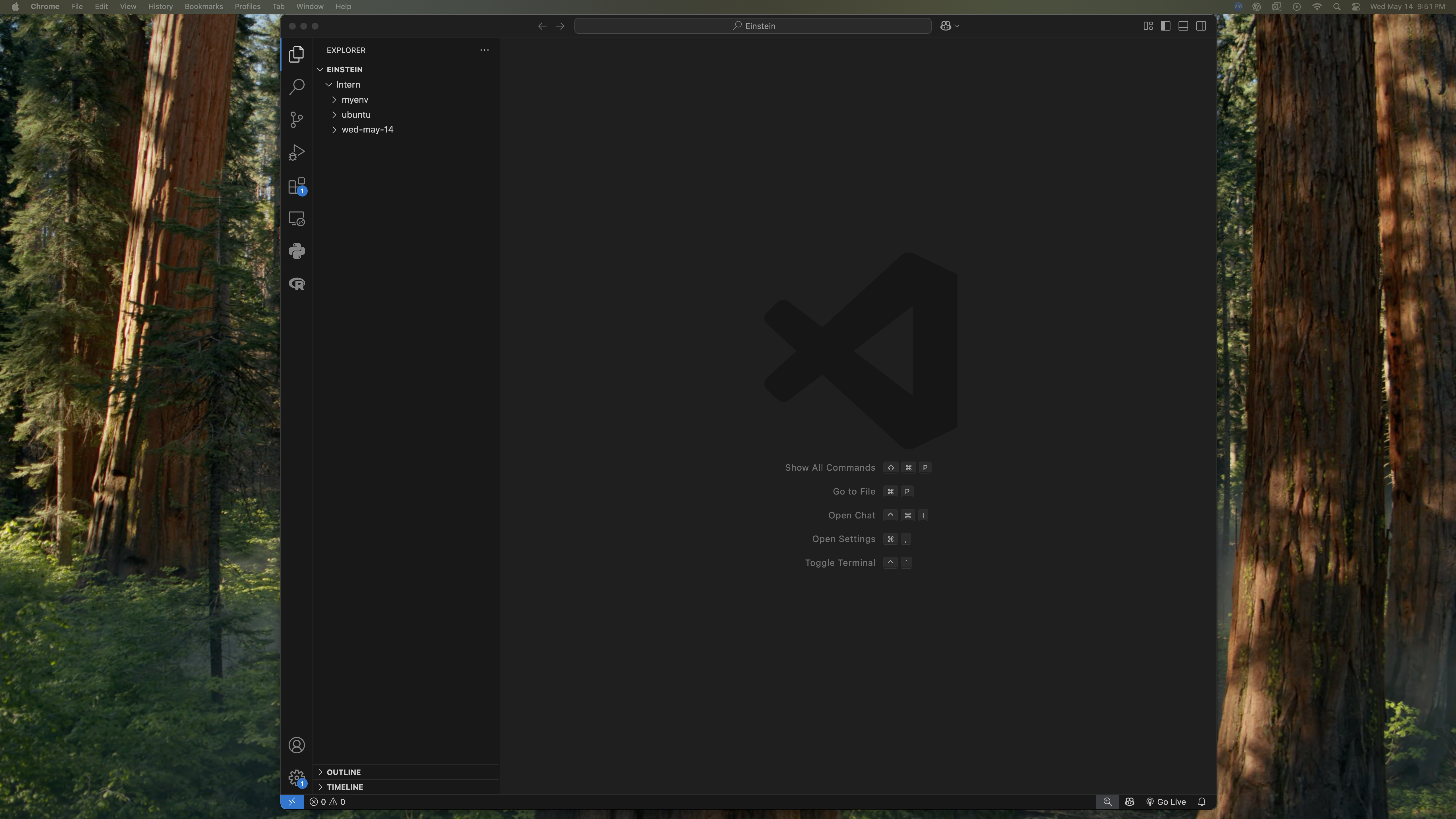Screen dimensions: 1456x819
Task: Open Source Control view
Action: click(296, 119)
